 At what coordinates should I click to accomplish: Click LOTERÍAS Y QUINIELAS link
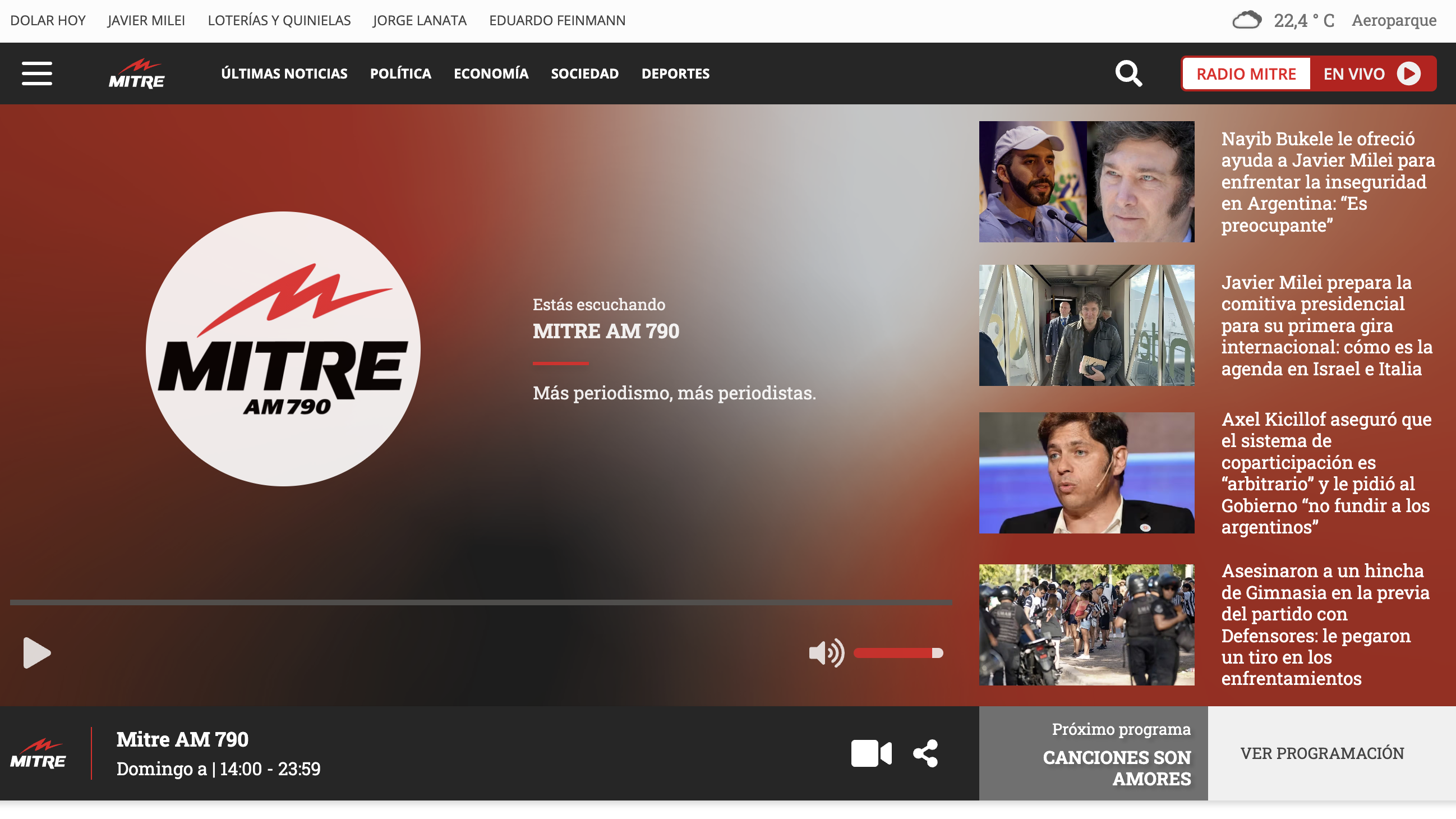279,20
